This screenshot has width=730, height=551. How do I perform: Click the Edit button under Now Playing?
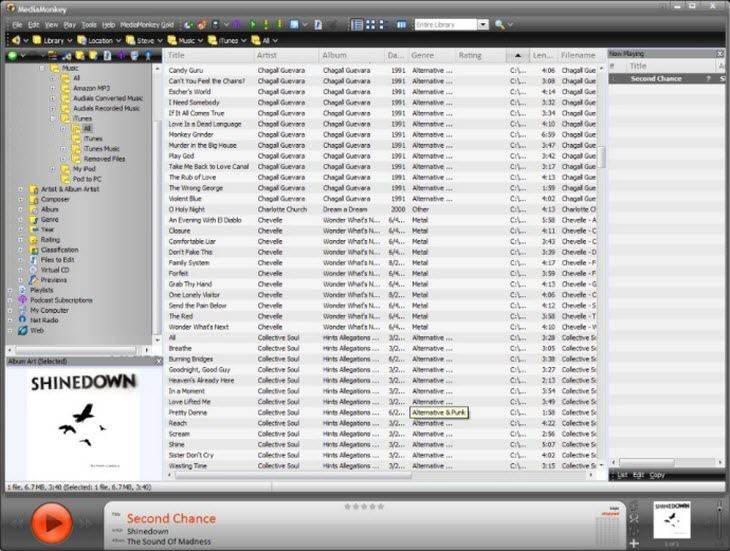(638, 475)
